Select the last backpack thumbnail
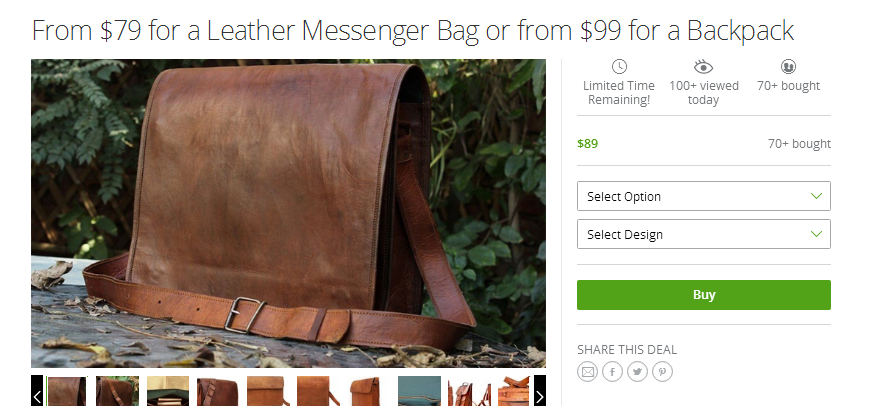This screenshot has height=406, width=869. (514, 391)
